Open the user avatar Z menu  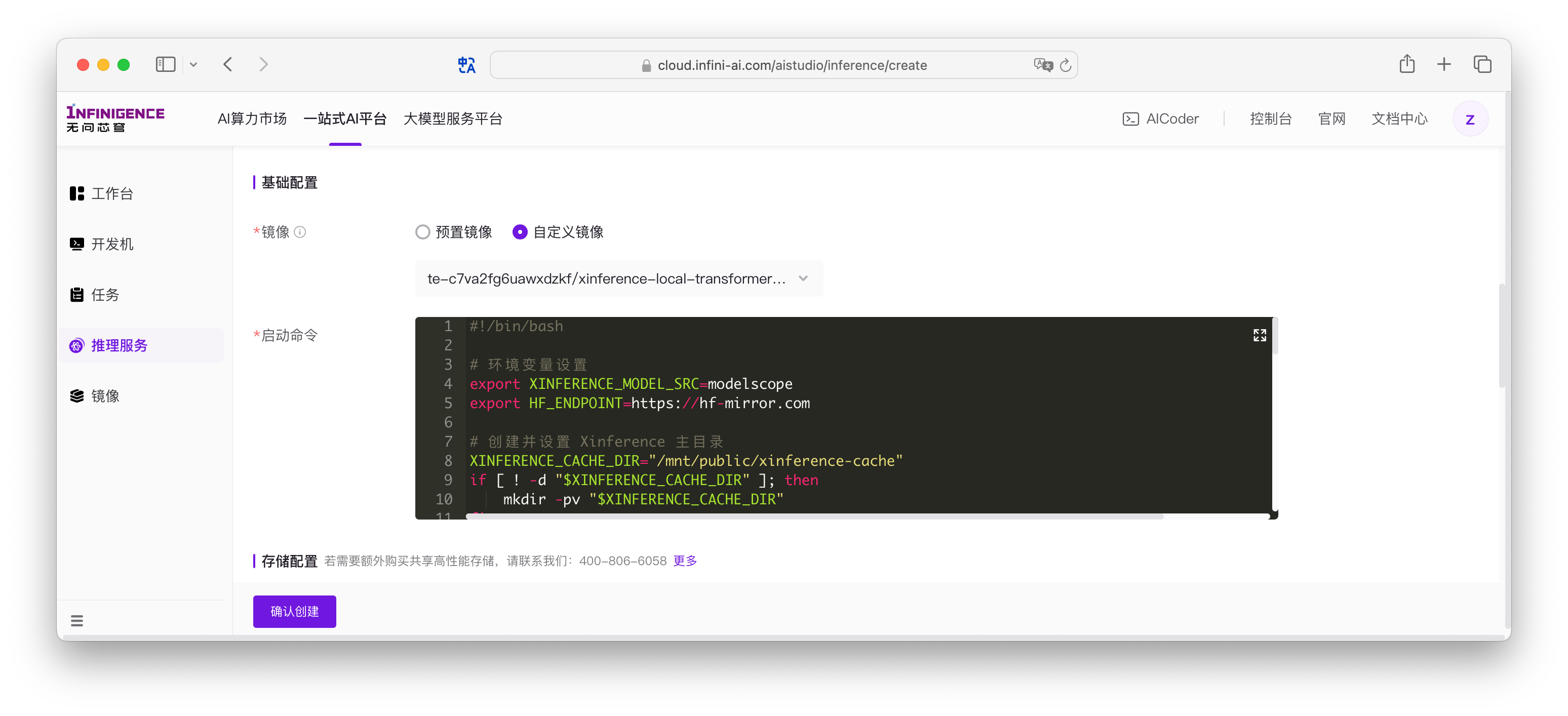coord(1470,119)
